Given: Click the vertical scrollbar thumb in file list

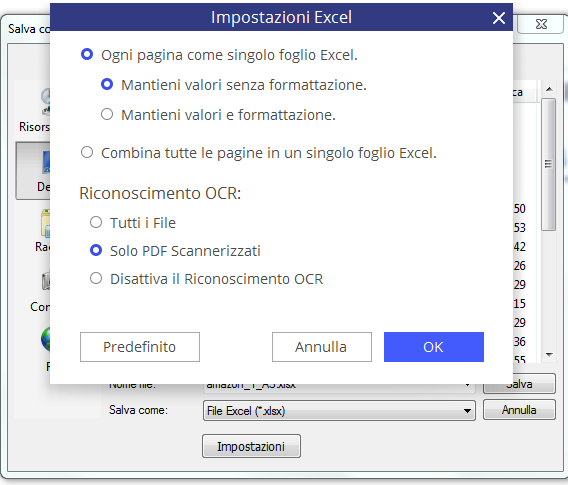Looking at the screenshot, I should pos(549,164).
